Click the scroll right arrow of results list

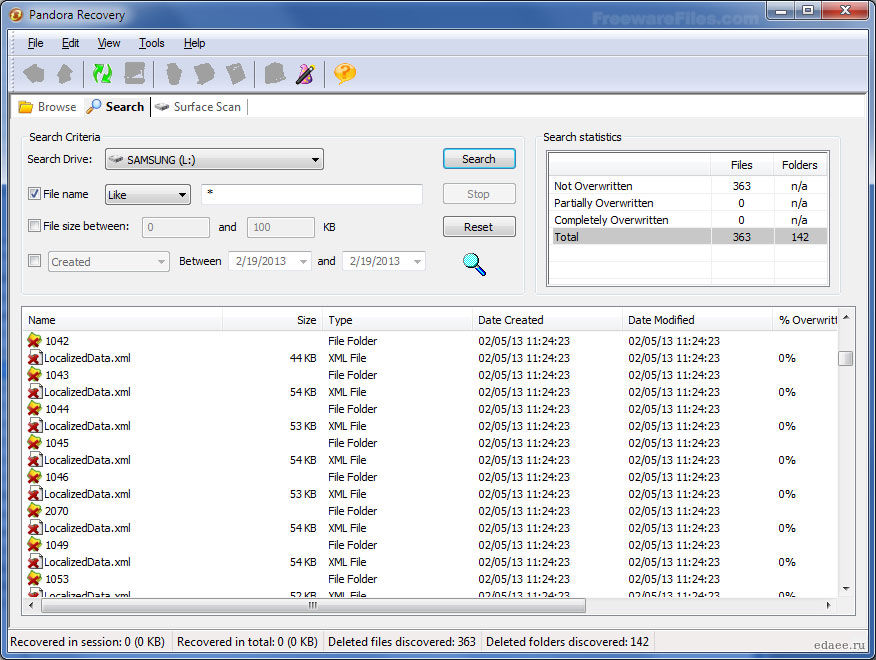point(828,605)
